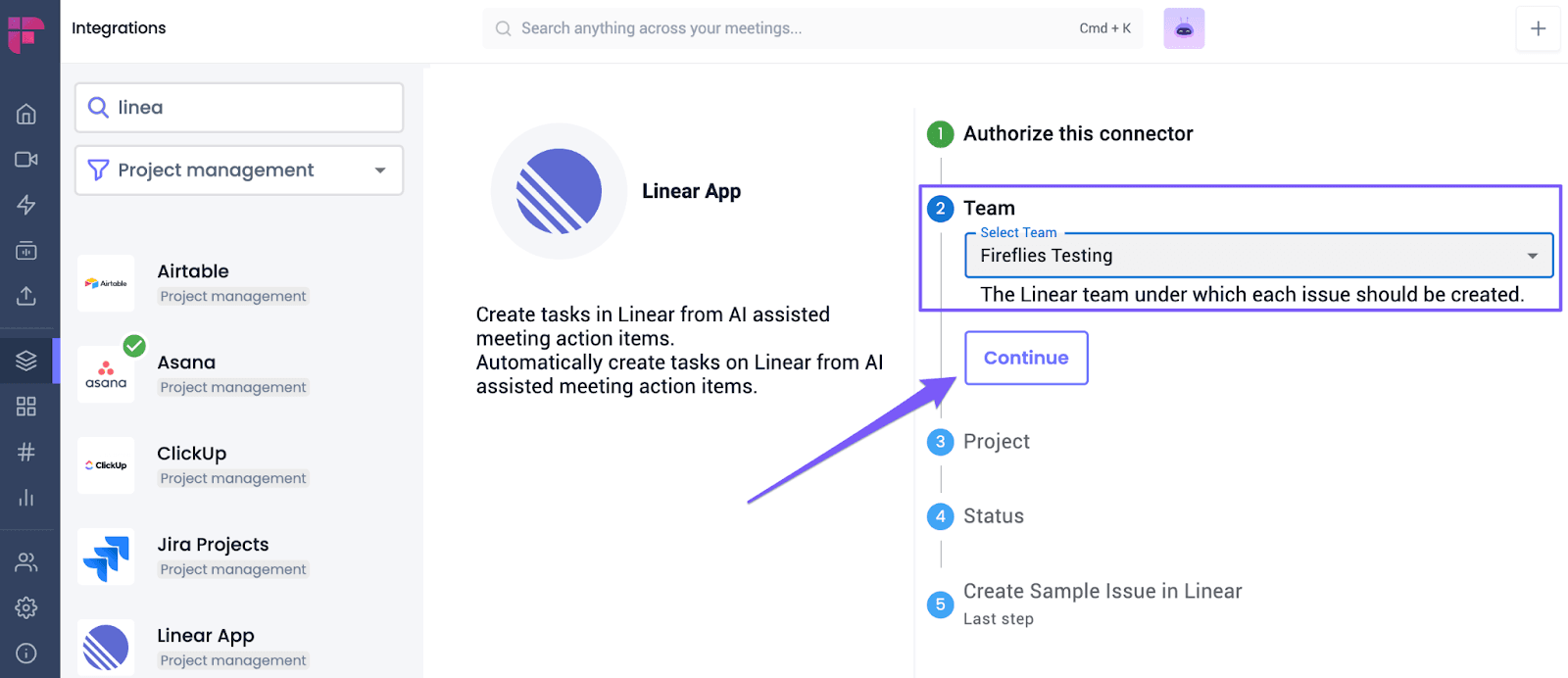Screen dimensions: 1568x678
Task: Expand the Select Team dropdown arrow
Action: [x=1533, y=256]
